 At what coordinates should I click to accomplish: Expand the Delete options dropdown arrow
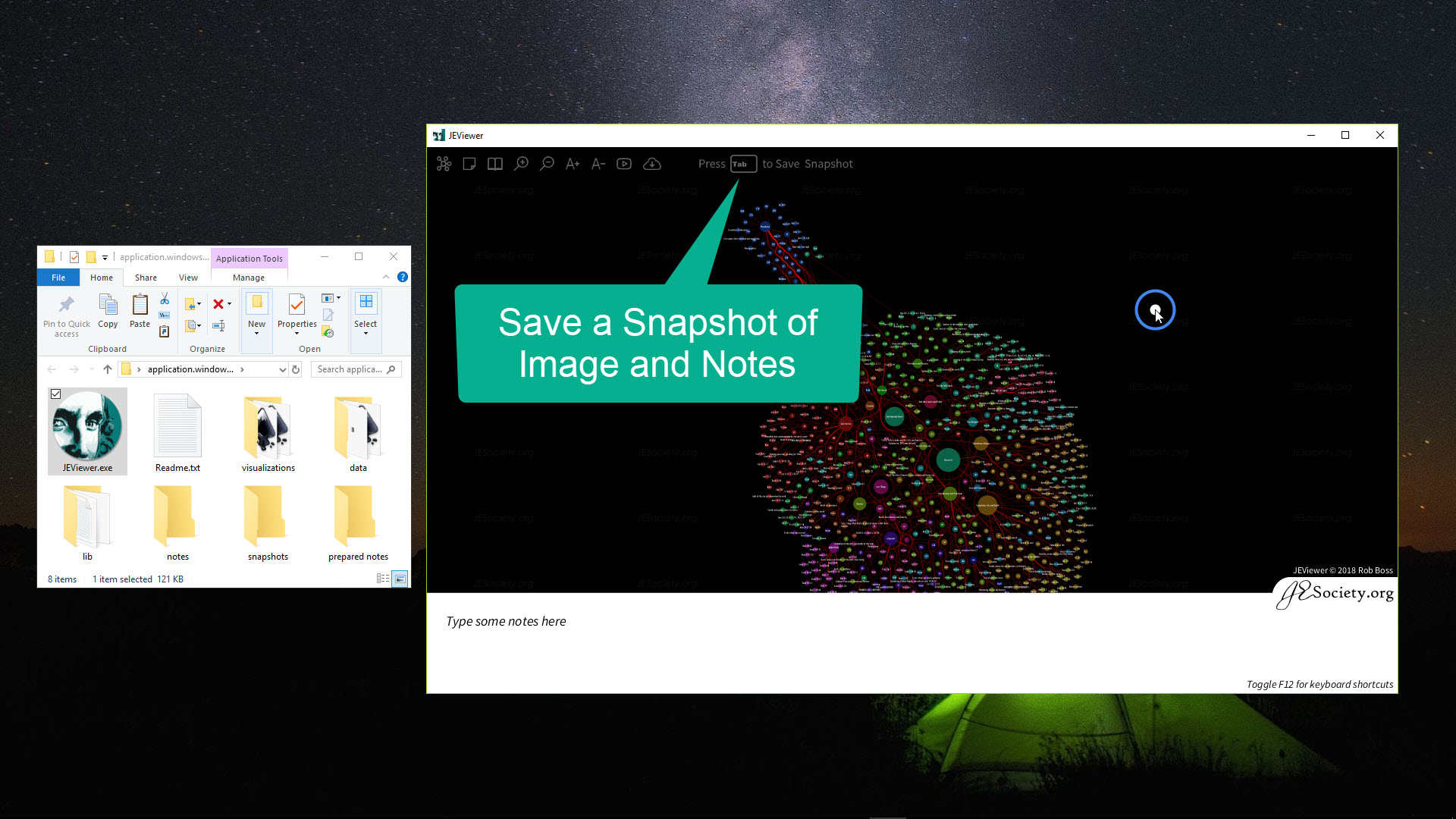pyautogui.click(x=229, y=304)
